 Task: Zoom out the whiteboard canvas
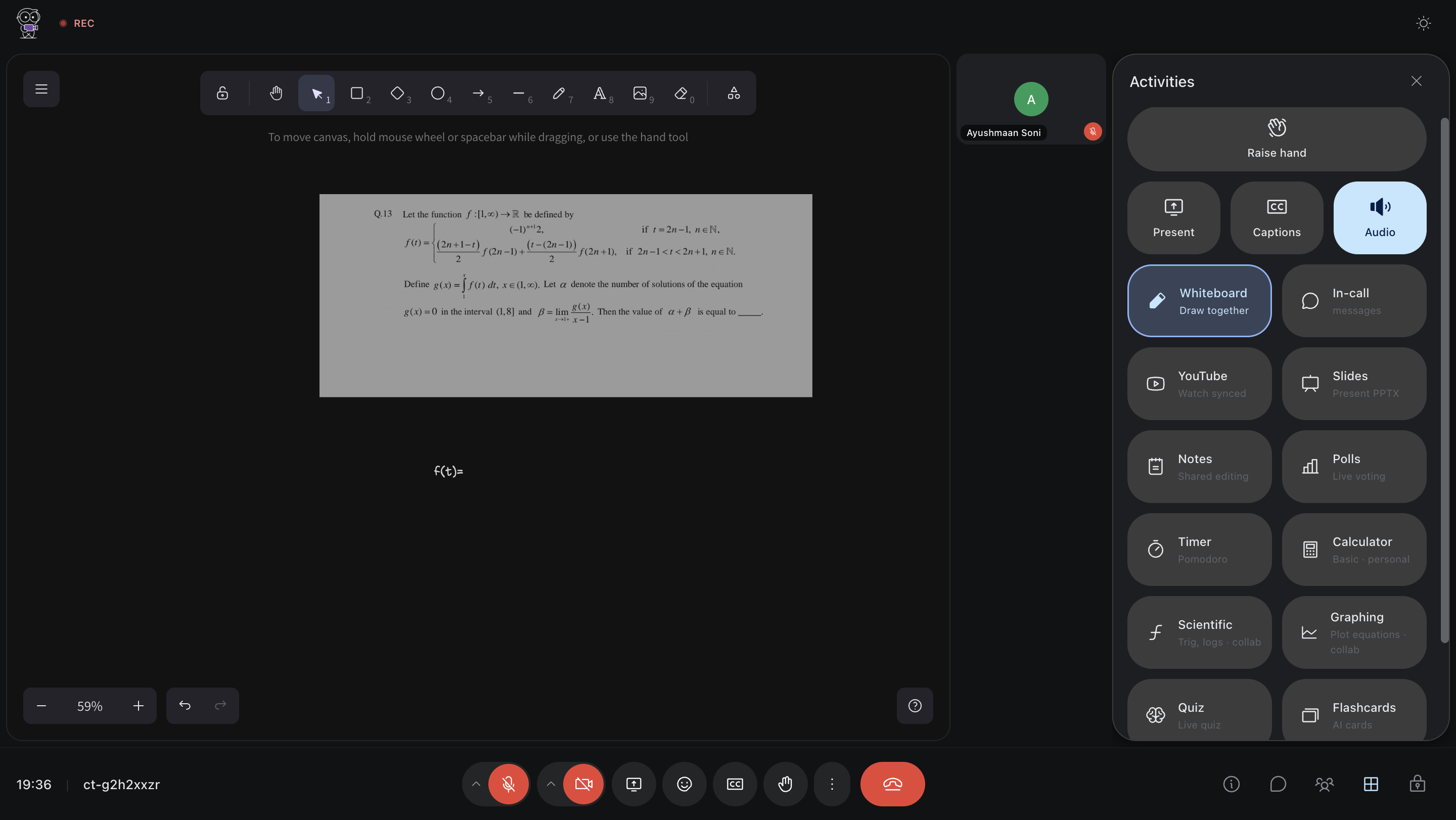41,706
